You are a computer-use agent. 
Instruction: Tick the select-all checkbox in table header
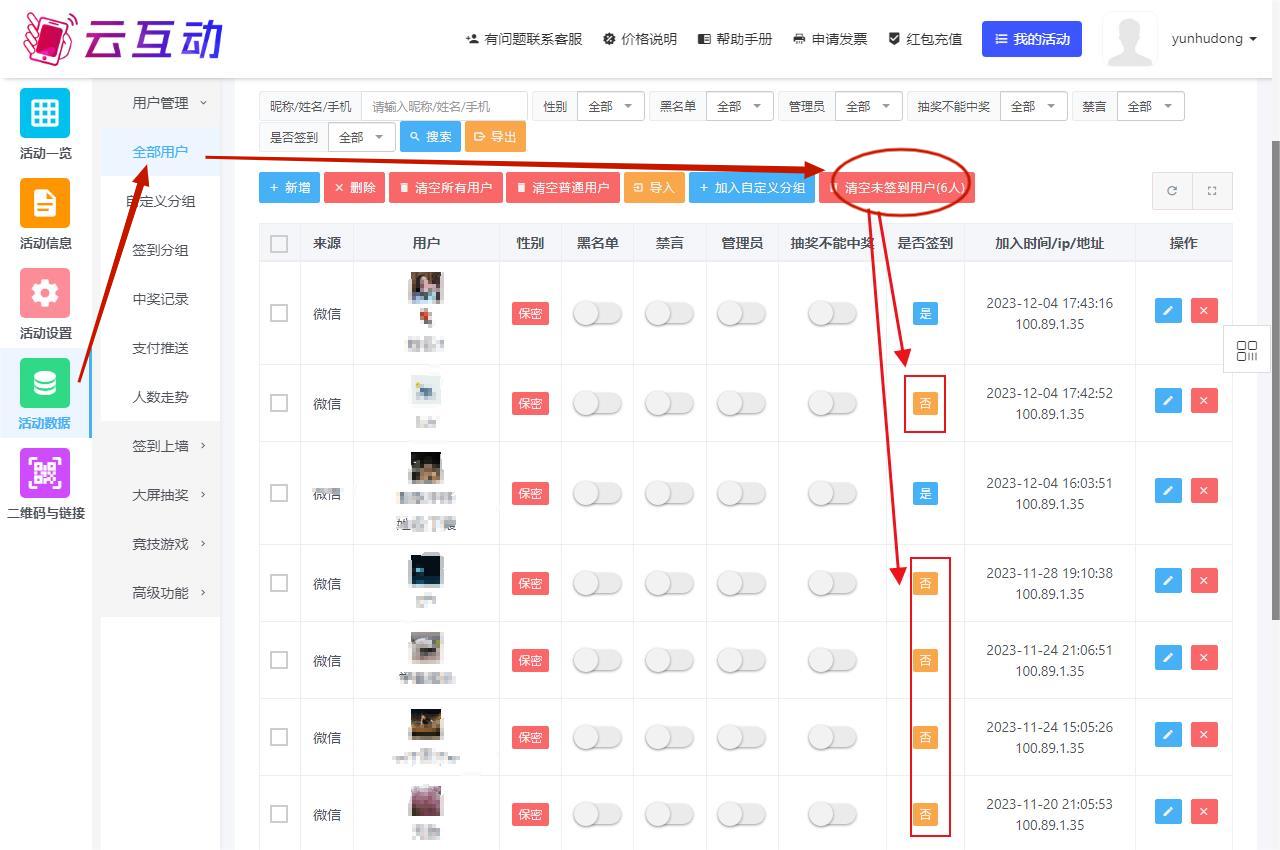[x=279, y=243]
